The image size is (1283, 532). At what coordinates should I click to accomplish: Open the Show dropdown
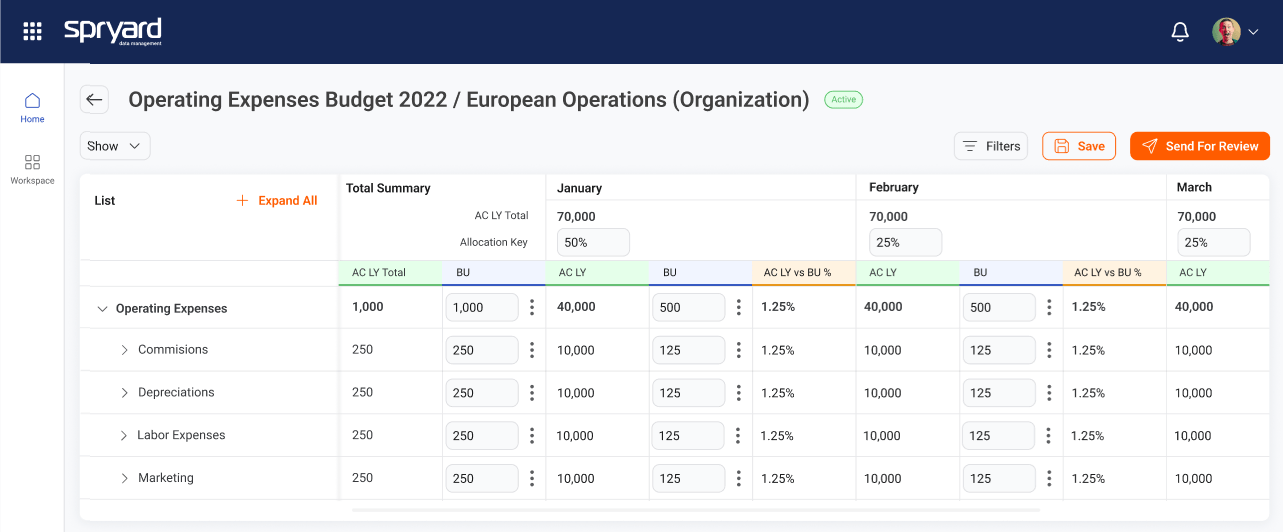pos(115,146)
